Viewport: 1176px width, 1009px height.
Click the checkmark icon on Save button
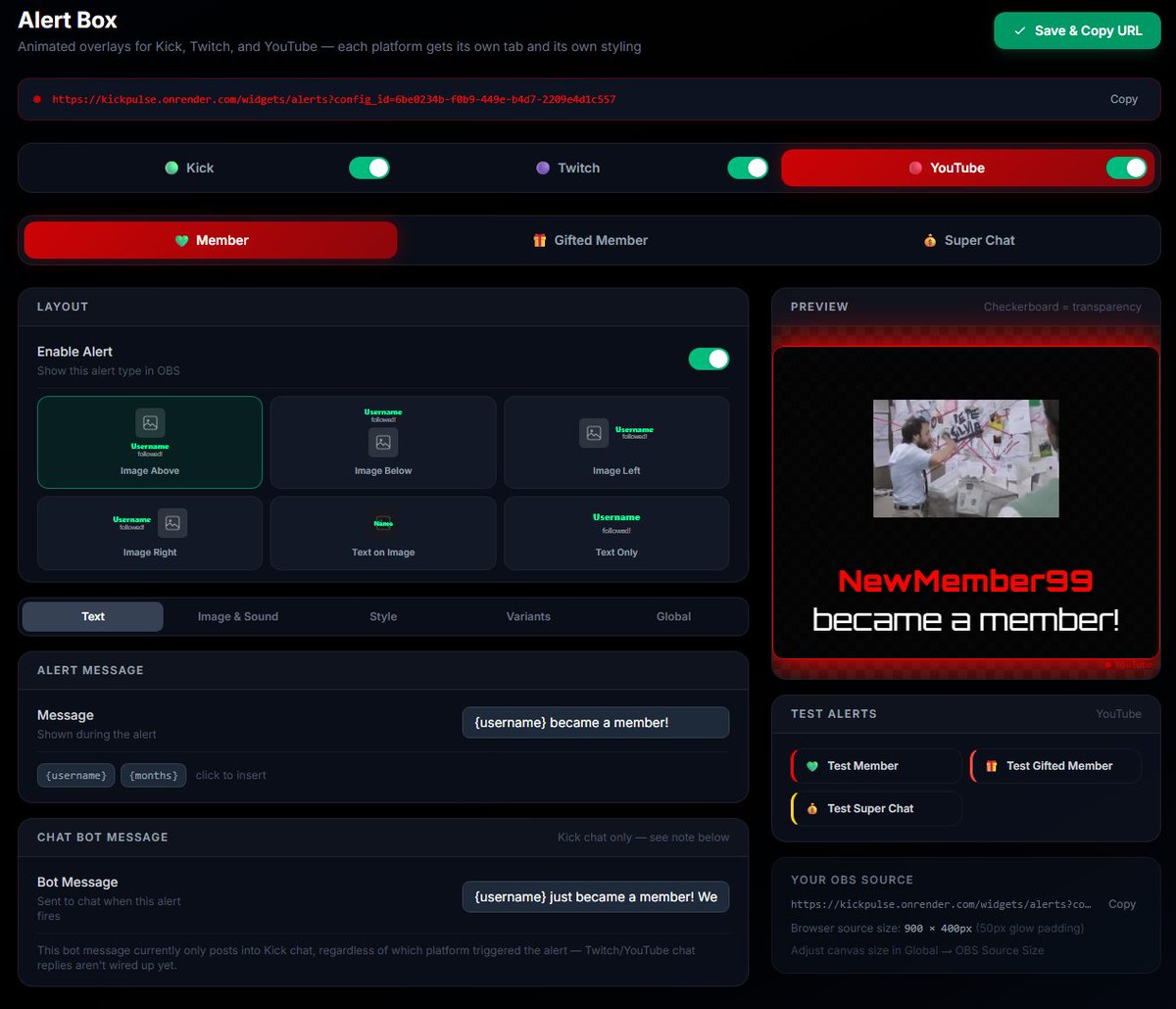pyautogui.click(x=1020, y=31)
